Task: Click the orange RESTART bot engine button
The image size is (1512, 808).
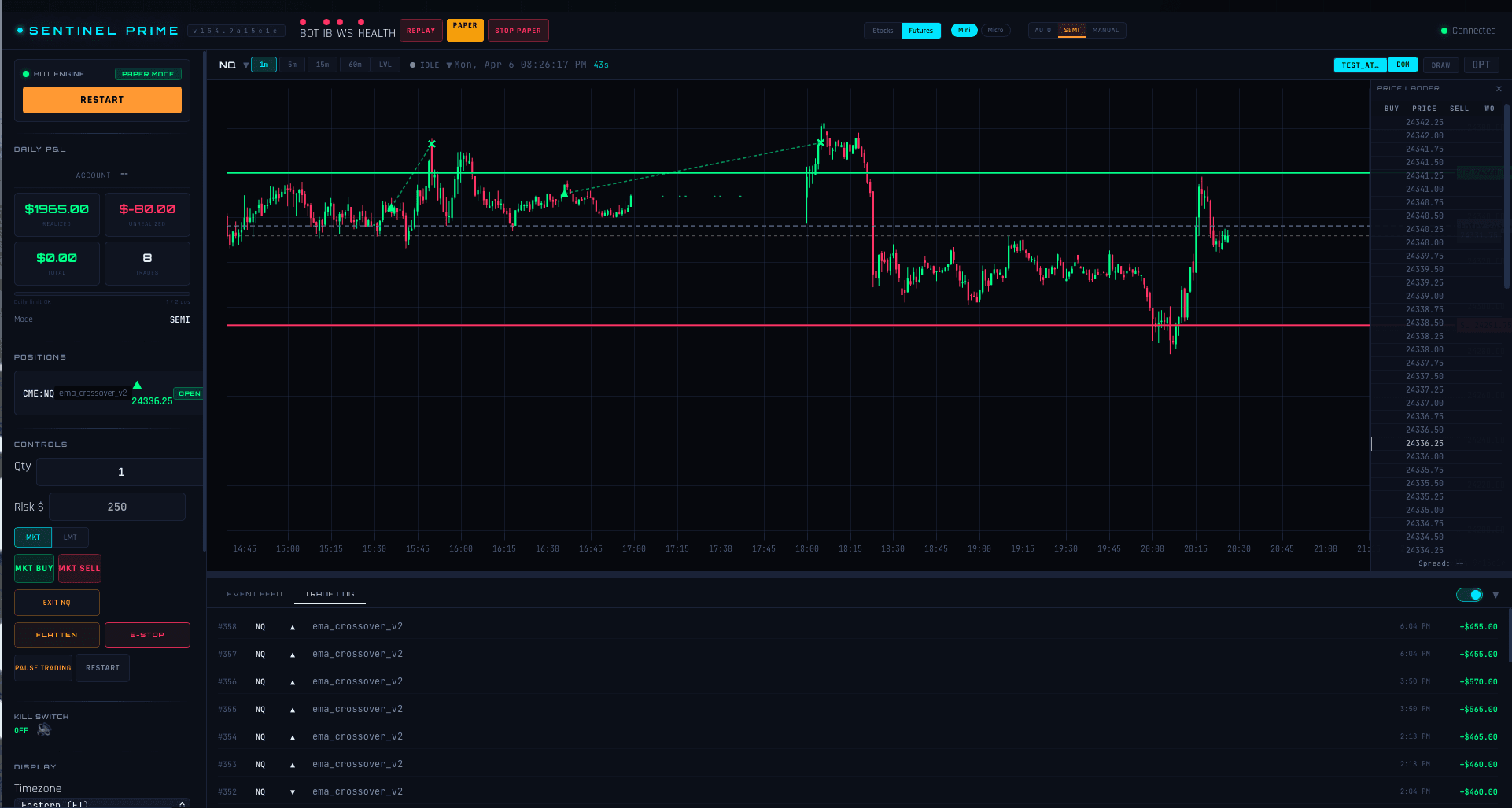Action: (102, 100)
